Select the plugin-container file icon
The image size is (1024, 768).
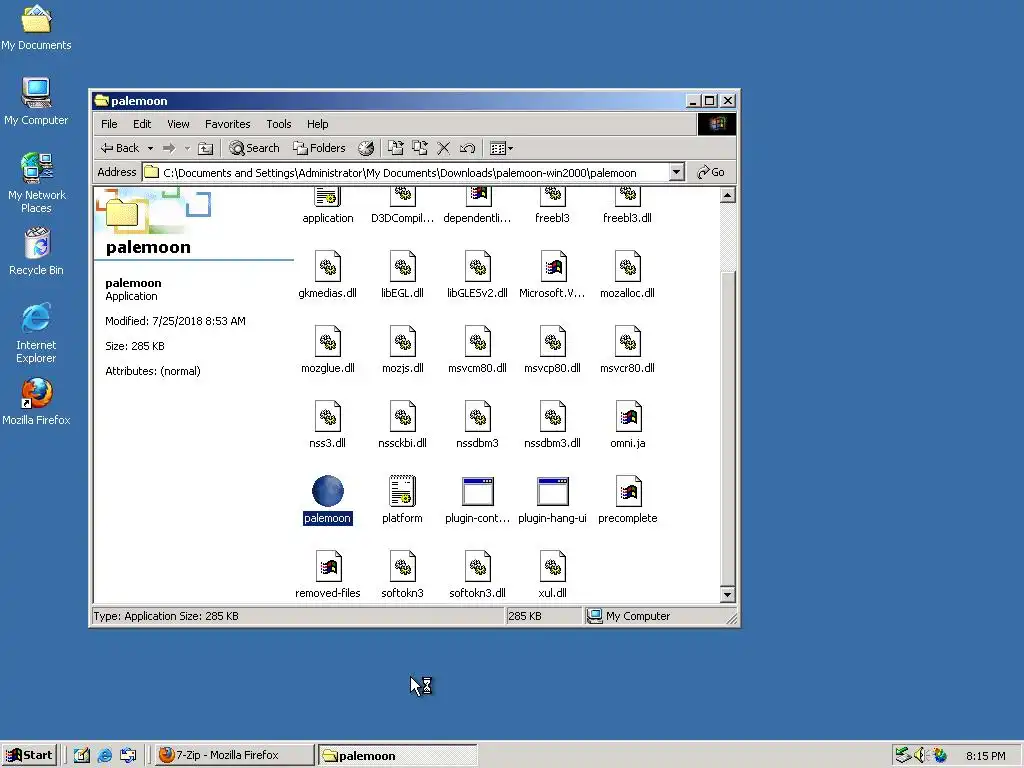(477, 491)
